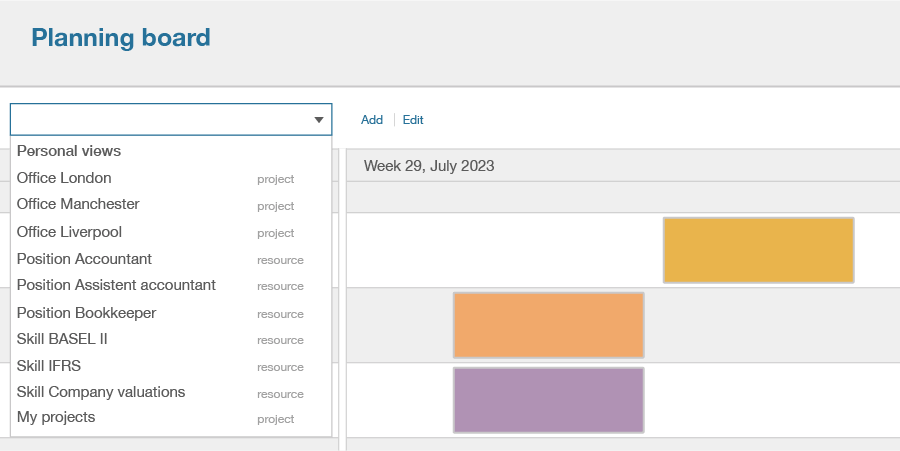Image resolution: width=900 pixels, height=451 pixels.
Task: Select Office Liverpool view
Action: point(171,232)
